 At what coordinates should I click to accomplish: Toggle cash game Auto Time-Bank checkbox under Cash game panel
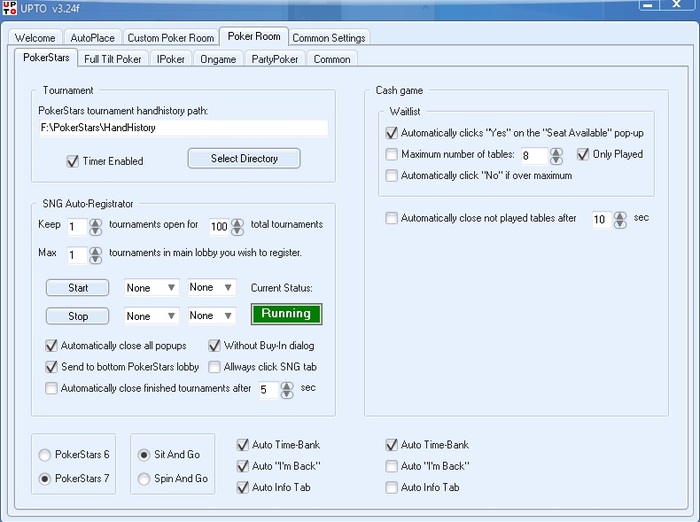(x=392, y=445)
